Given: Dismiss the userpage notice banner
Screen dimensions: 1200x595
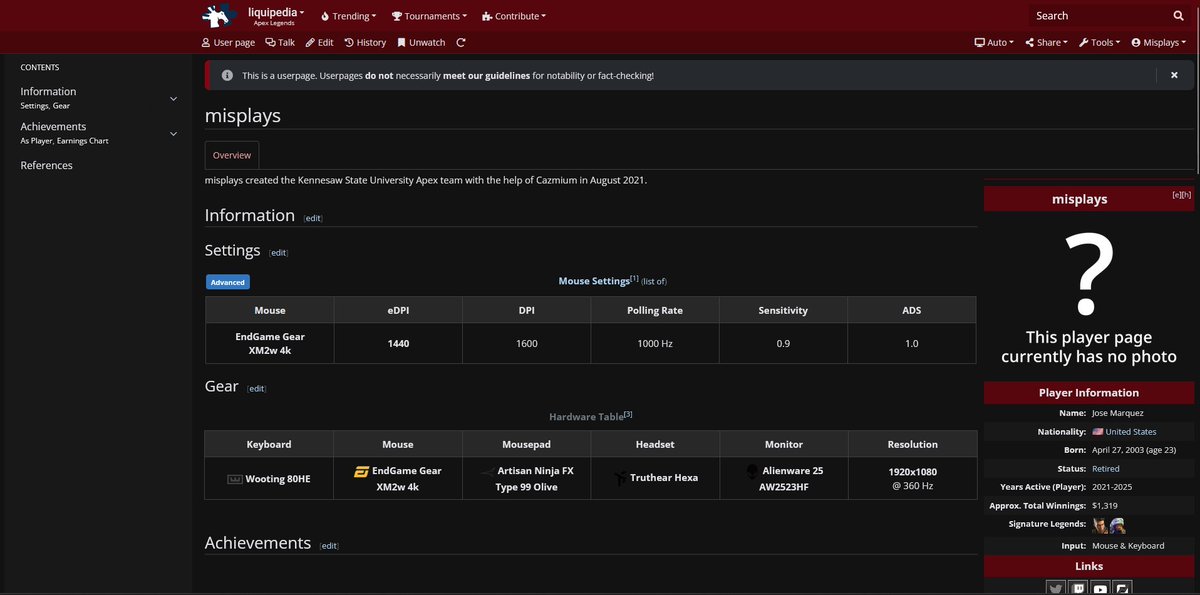Looking at the screenshot, I should pyautogui.click(x=1174, y=75).
